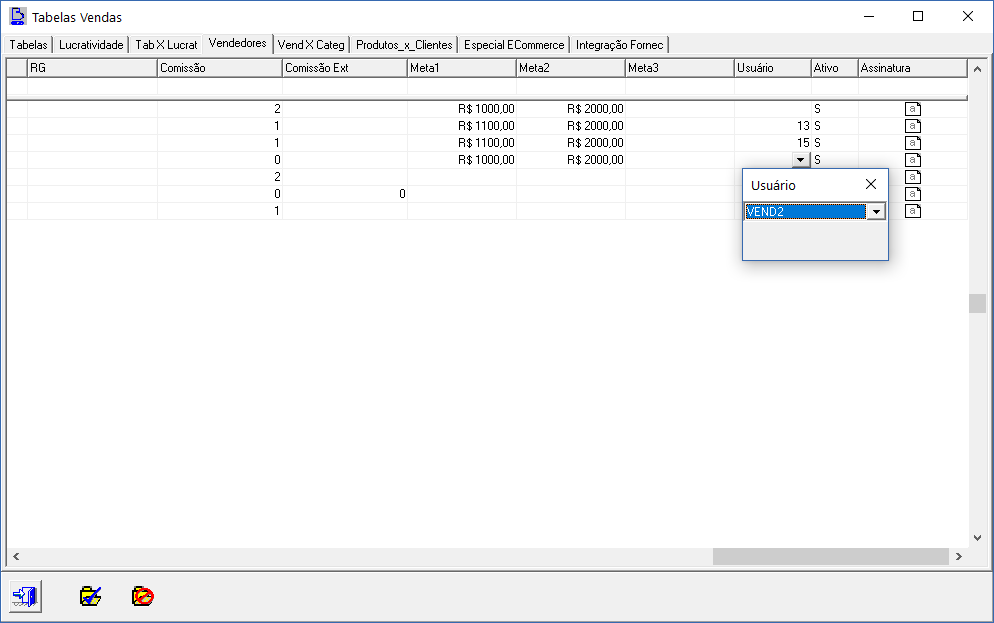Click Tabelas Vendas application title icon

point(18,16)
